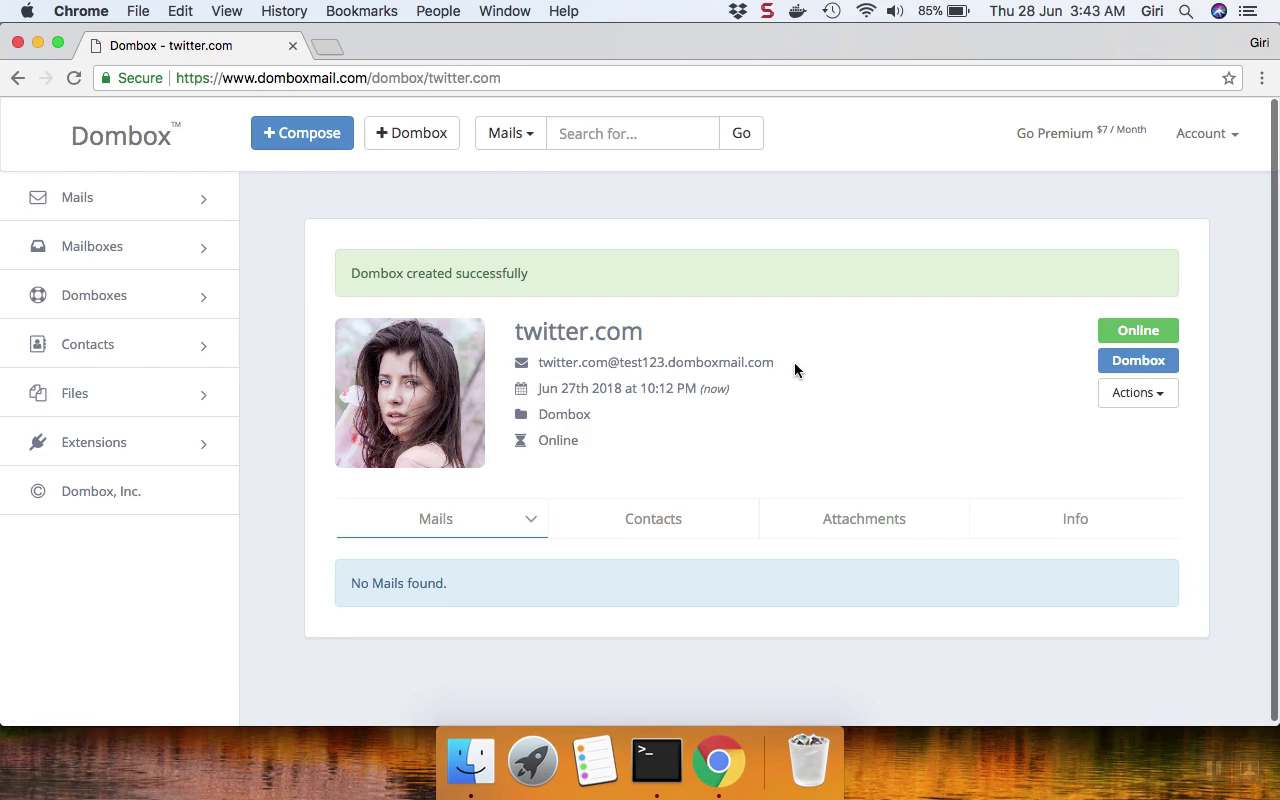The height and width of the screenshot is (800, 1280).
Task: Open the History menu in menu bar
Action: coord(284,11)
